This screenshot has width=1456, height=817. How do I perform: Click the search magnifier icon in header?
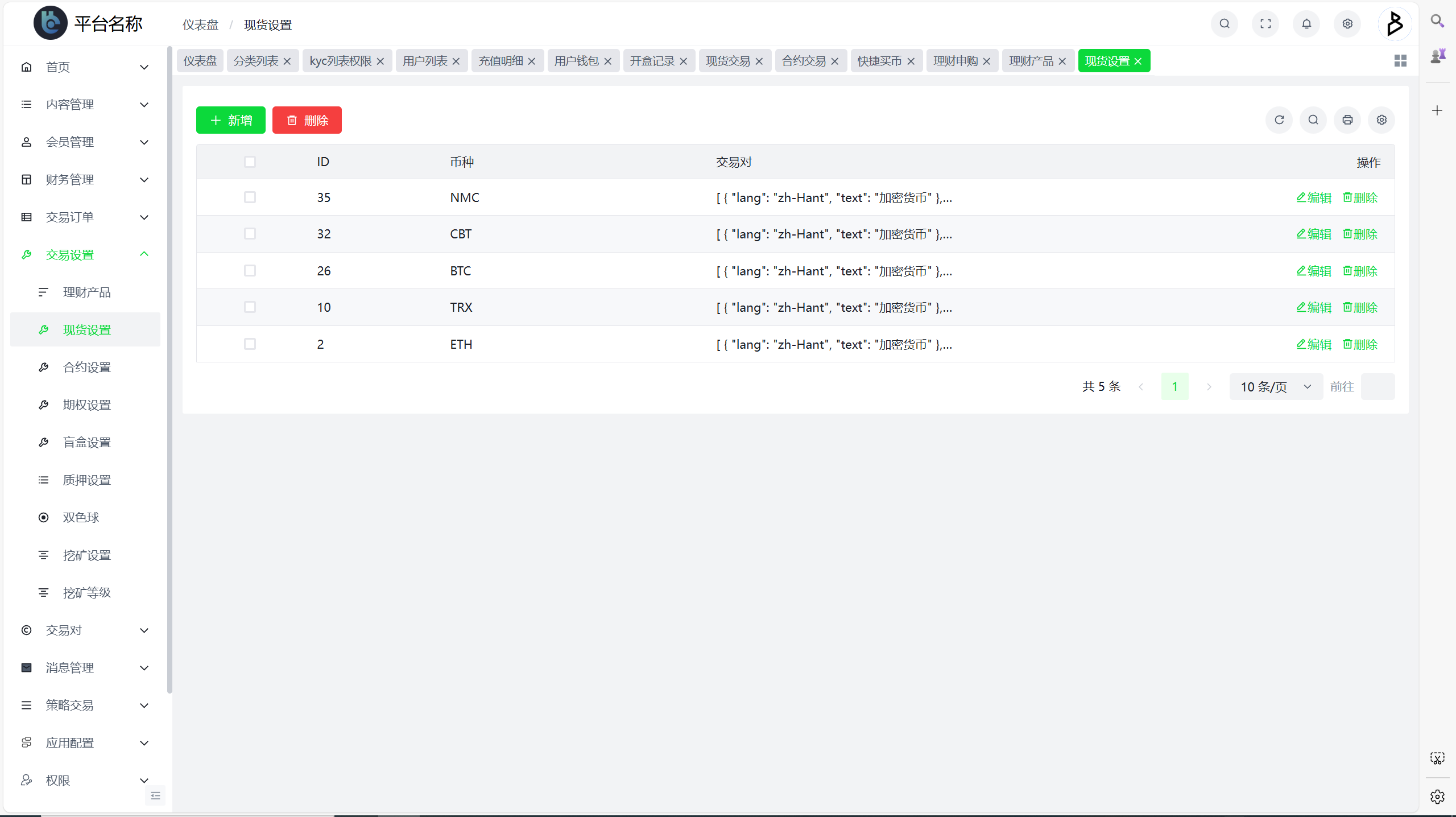[x=1225, y=22]
